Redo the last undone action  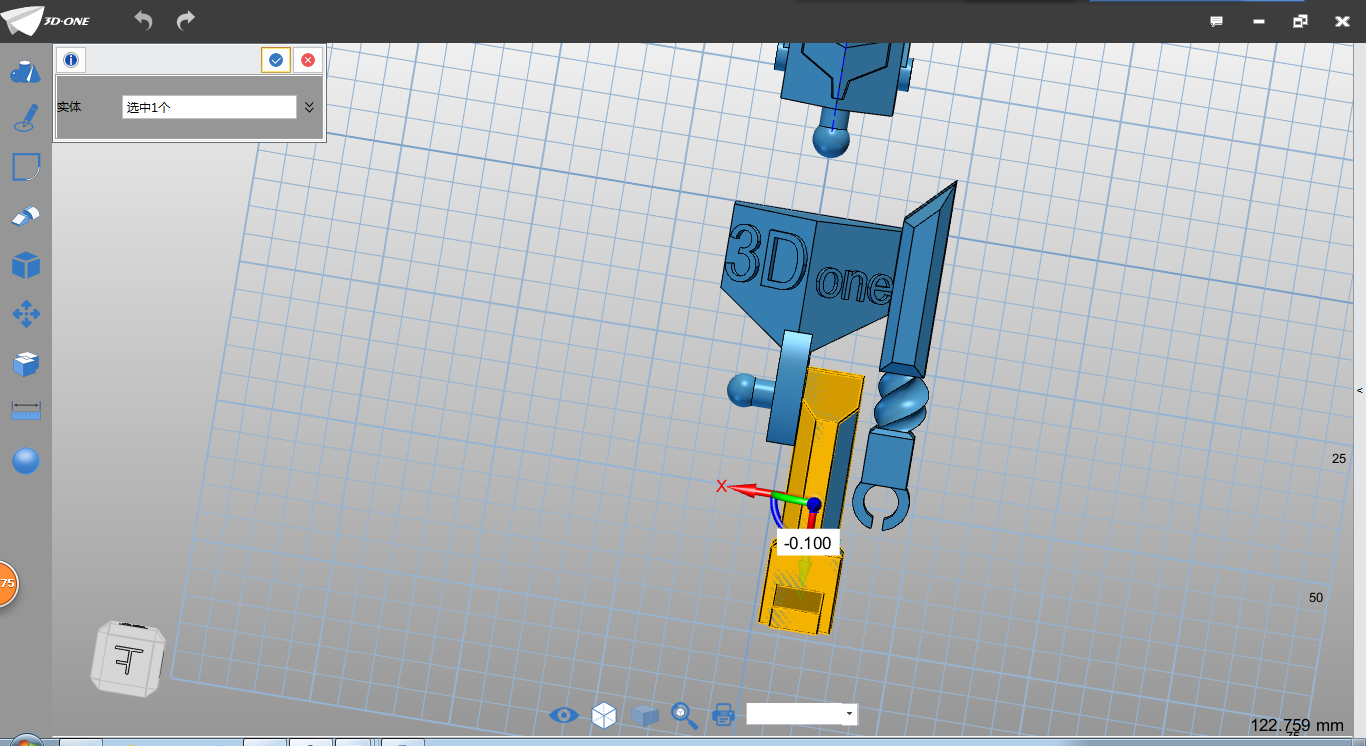[x=186, y=20]
